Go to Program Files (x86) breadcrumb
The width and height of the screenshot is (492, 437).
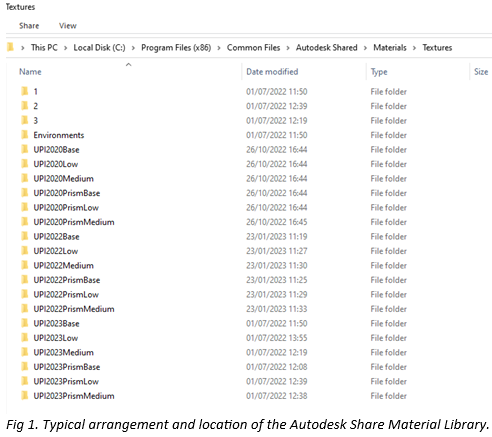point(176,48)
